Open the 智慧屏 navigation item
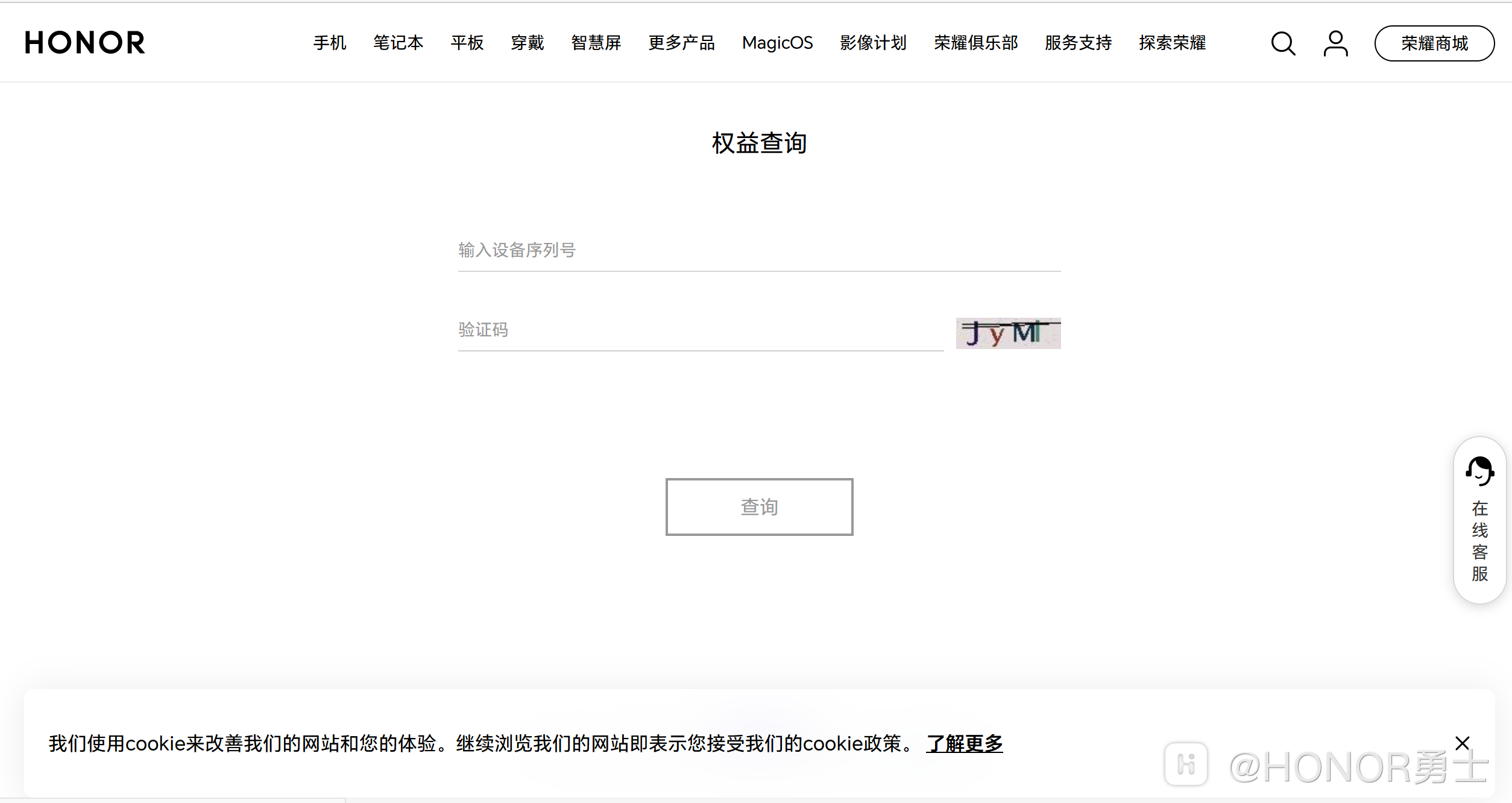This screenshot has height=803, width=1512. (596, 43)
